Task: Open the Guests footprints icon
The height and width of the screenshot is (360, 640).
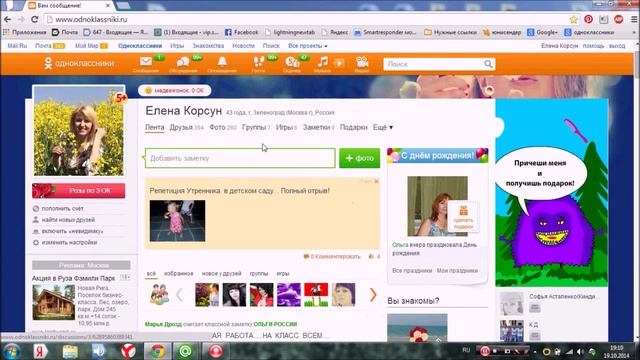Action: pos(258,62)
